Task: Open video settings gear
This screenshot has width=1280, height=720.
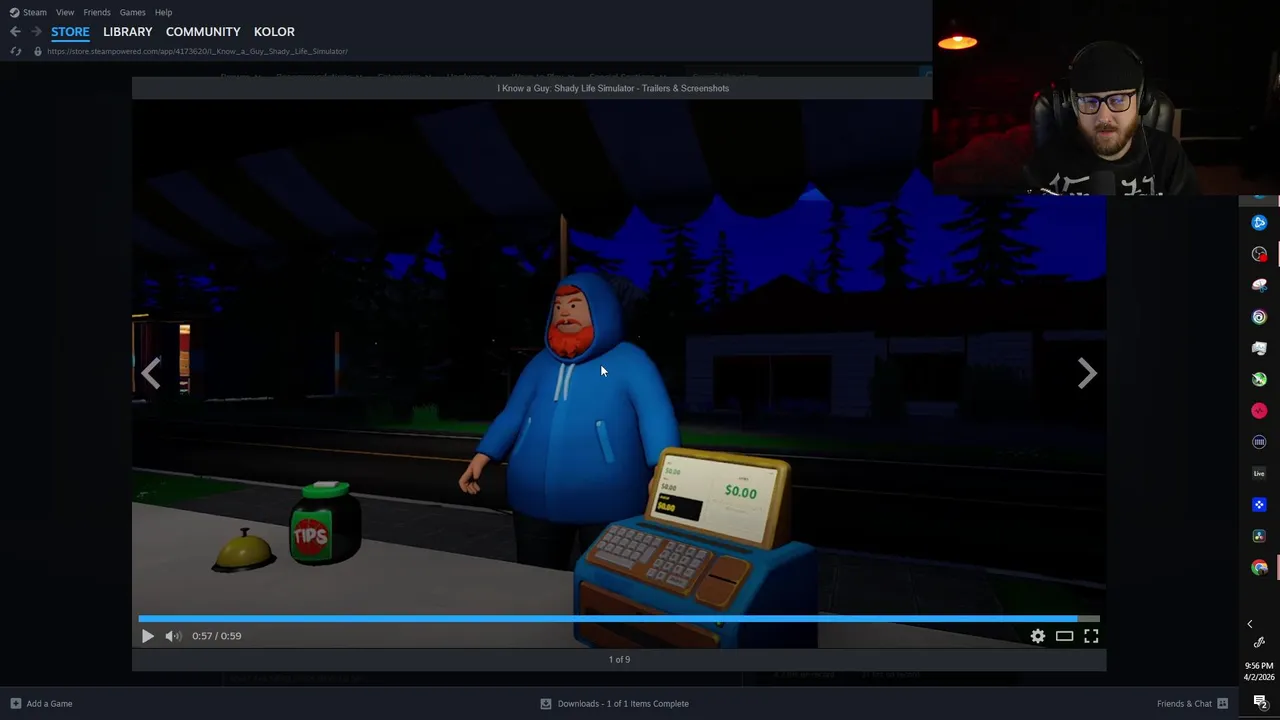Action: [x=1038, y=636]
